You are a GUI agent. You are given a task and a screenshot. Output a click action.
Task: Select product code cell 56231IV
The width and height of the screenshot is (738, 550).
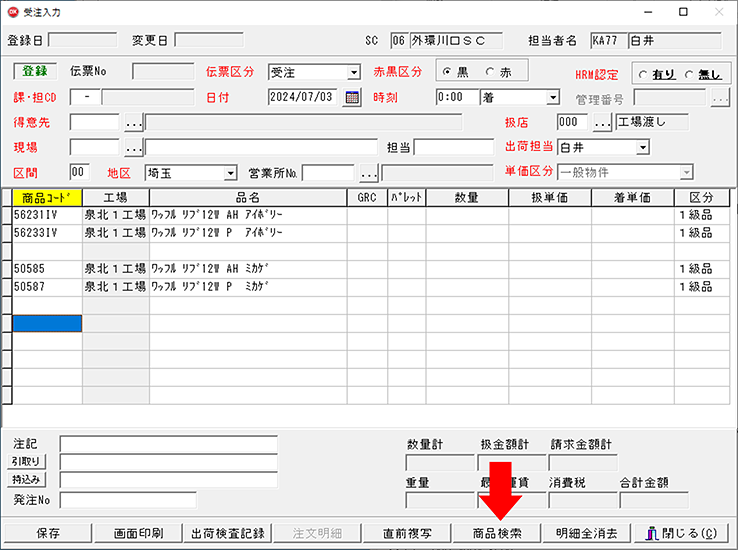point(47,215)
